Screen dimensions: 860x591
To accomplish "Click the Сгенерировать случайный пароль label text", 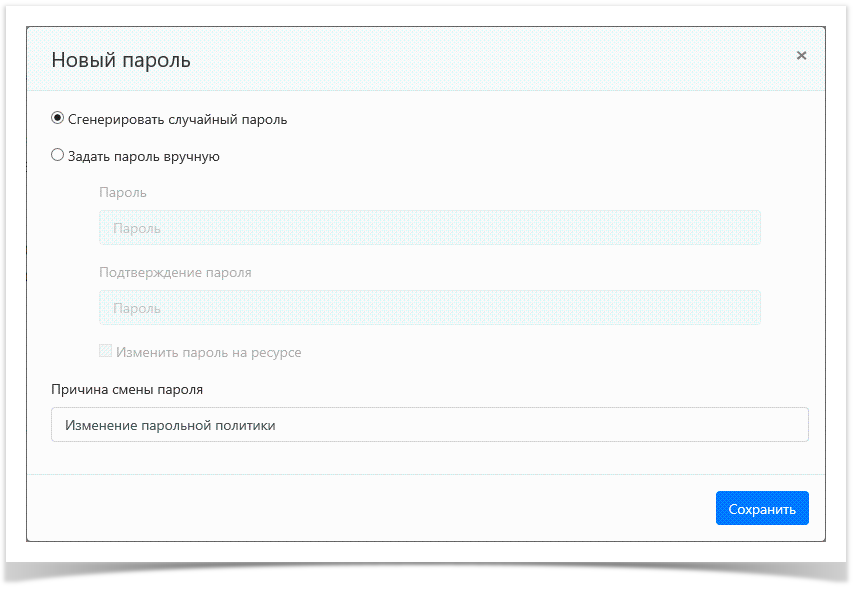I will coord(177,120).
